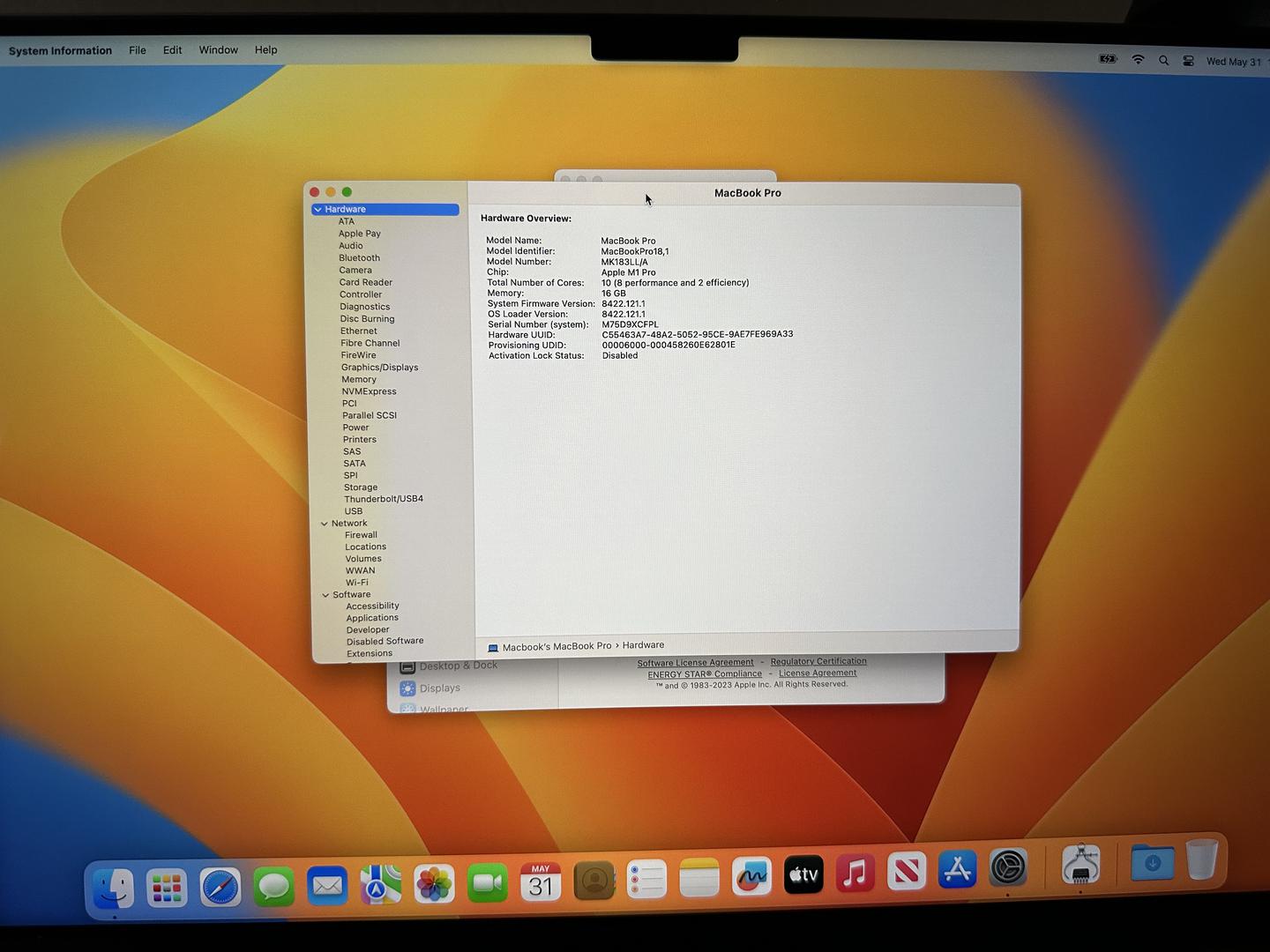
Task: Open Control Center in menu bar
Action: (1188, 61)
